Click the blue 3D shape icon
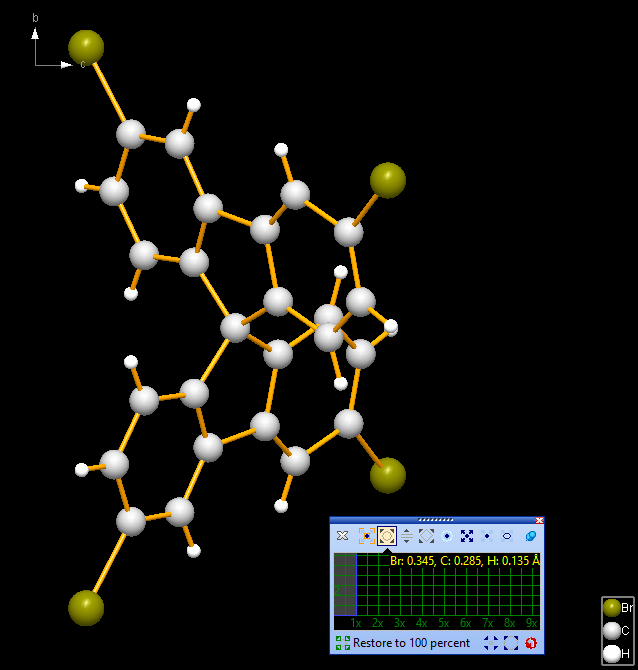Viewport: 638px width, 670px height. coord(530,536)
